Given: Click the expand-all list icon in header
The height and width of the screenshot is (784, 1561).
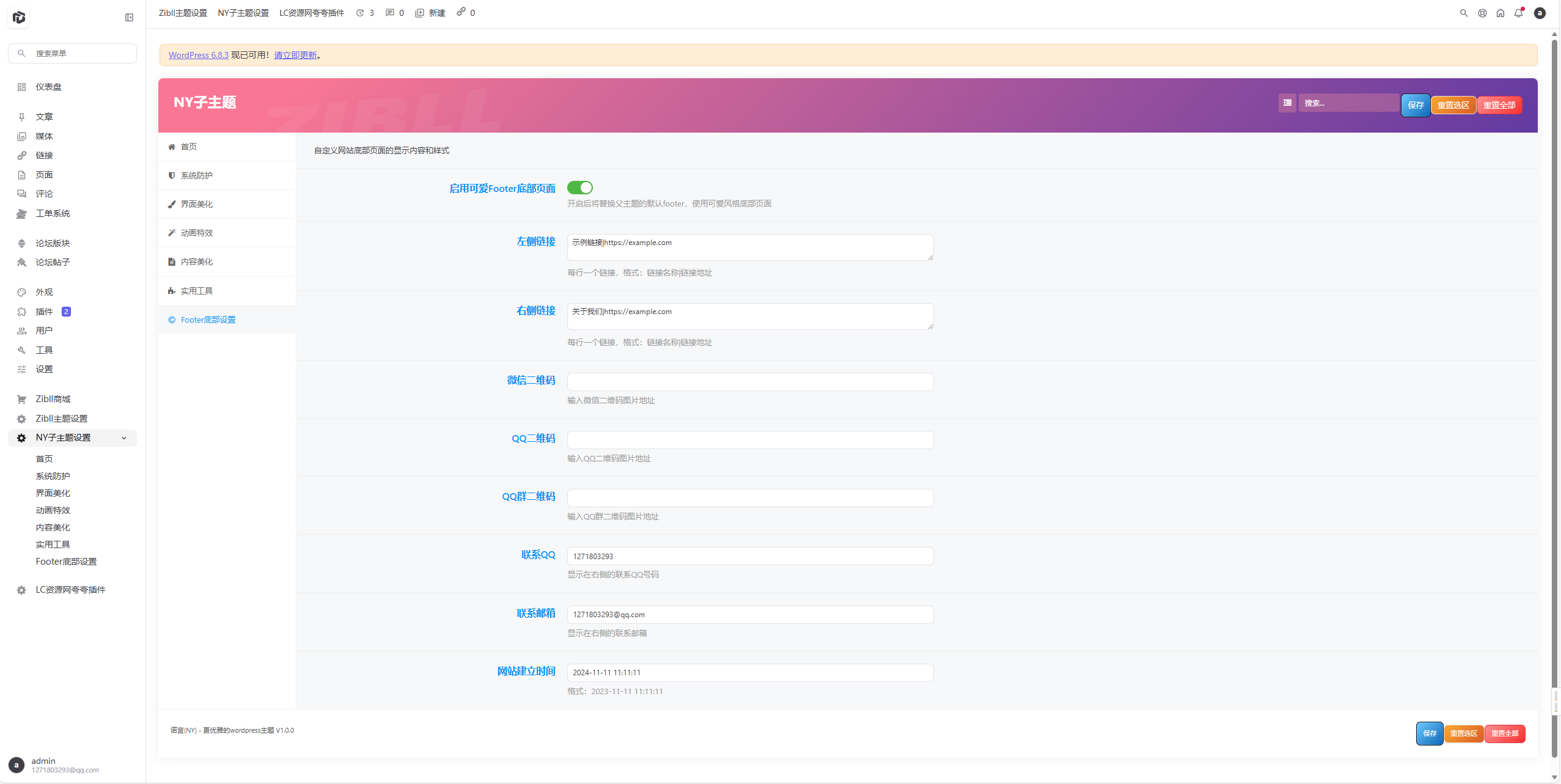Looking at the screenshot, I should 1287,103.
